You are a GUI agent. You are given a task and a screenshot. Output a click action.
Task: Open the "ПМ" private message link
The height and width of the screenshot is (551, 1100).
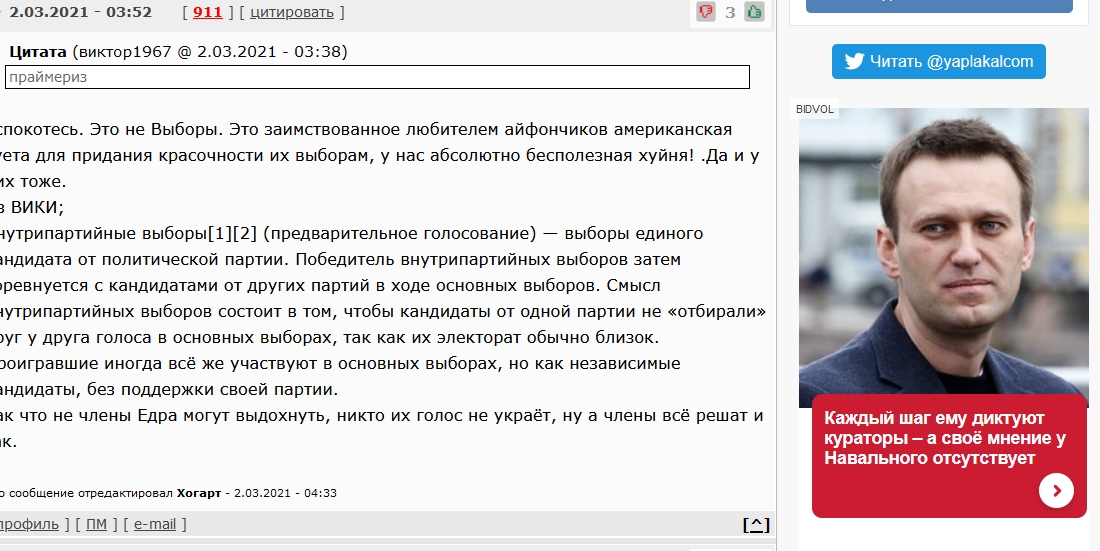point(96,524)
